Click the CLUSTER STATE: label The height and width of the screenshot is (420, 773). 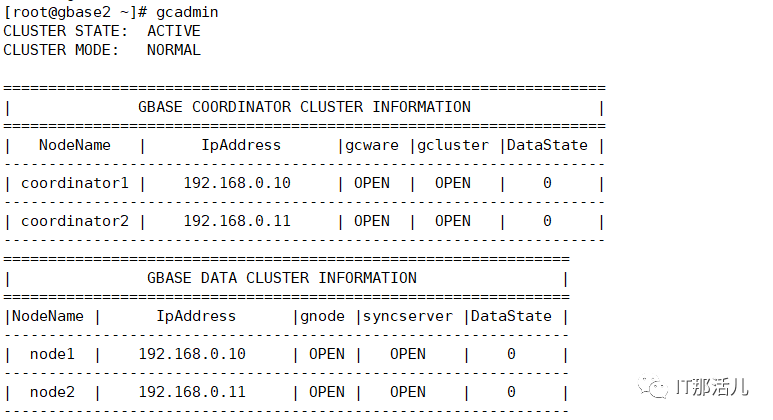[65, 31]
